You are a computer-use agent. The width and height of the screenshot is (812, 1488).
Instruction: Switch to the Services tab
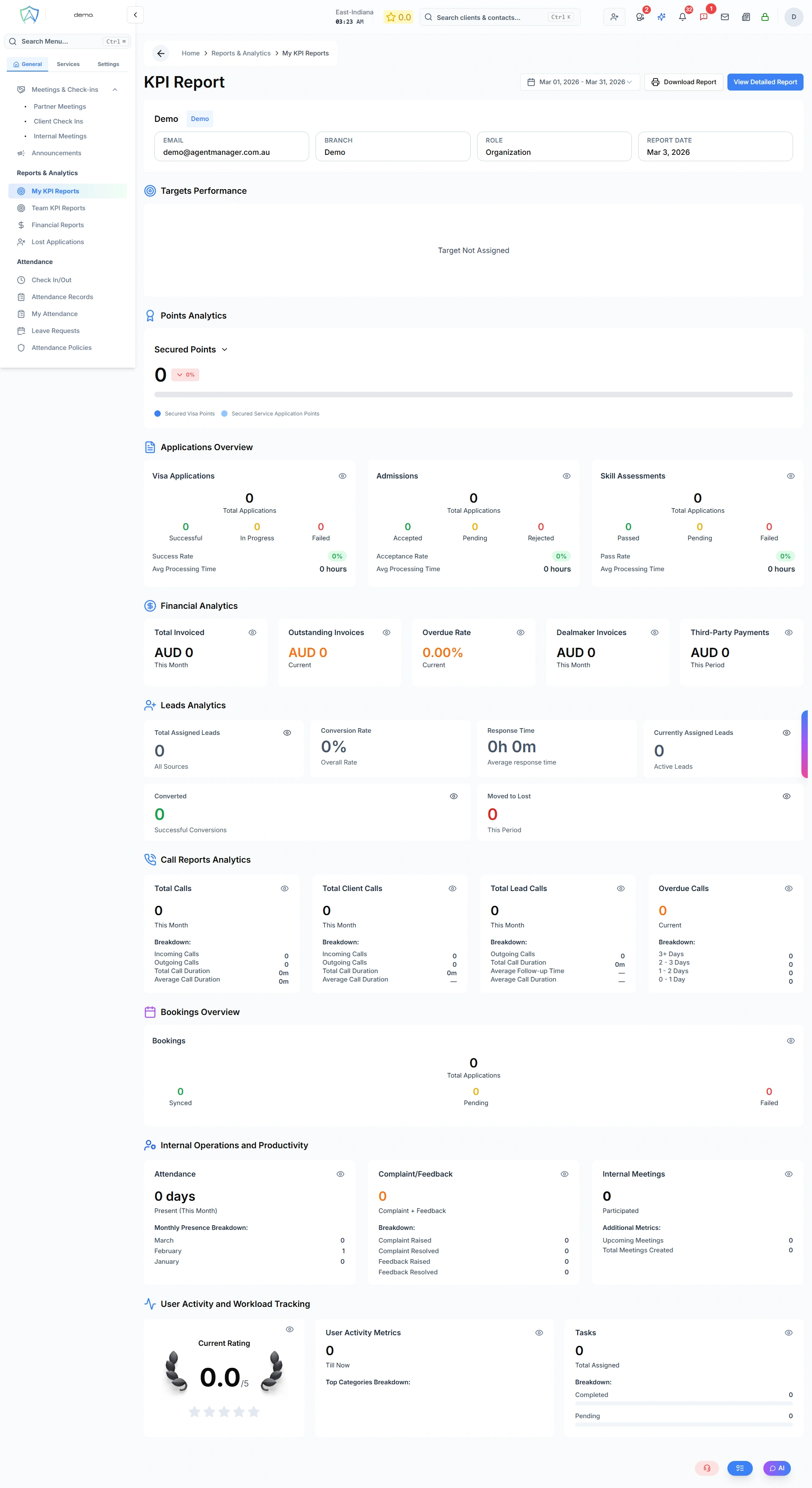point(68,64)
